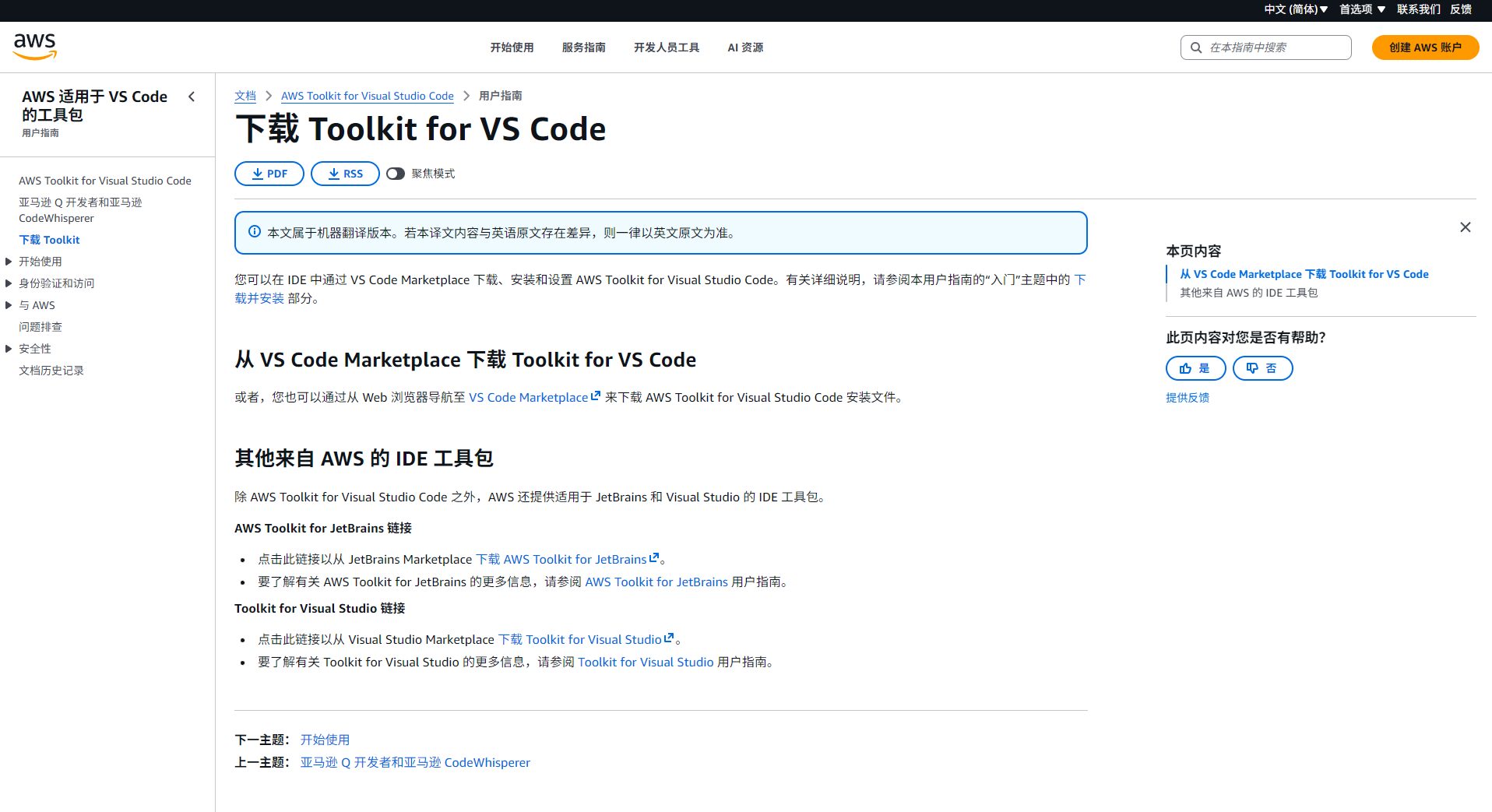Give thumbs up feedback with 是

1195,368
